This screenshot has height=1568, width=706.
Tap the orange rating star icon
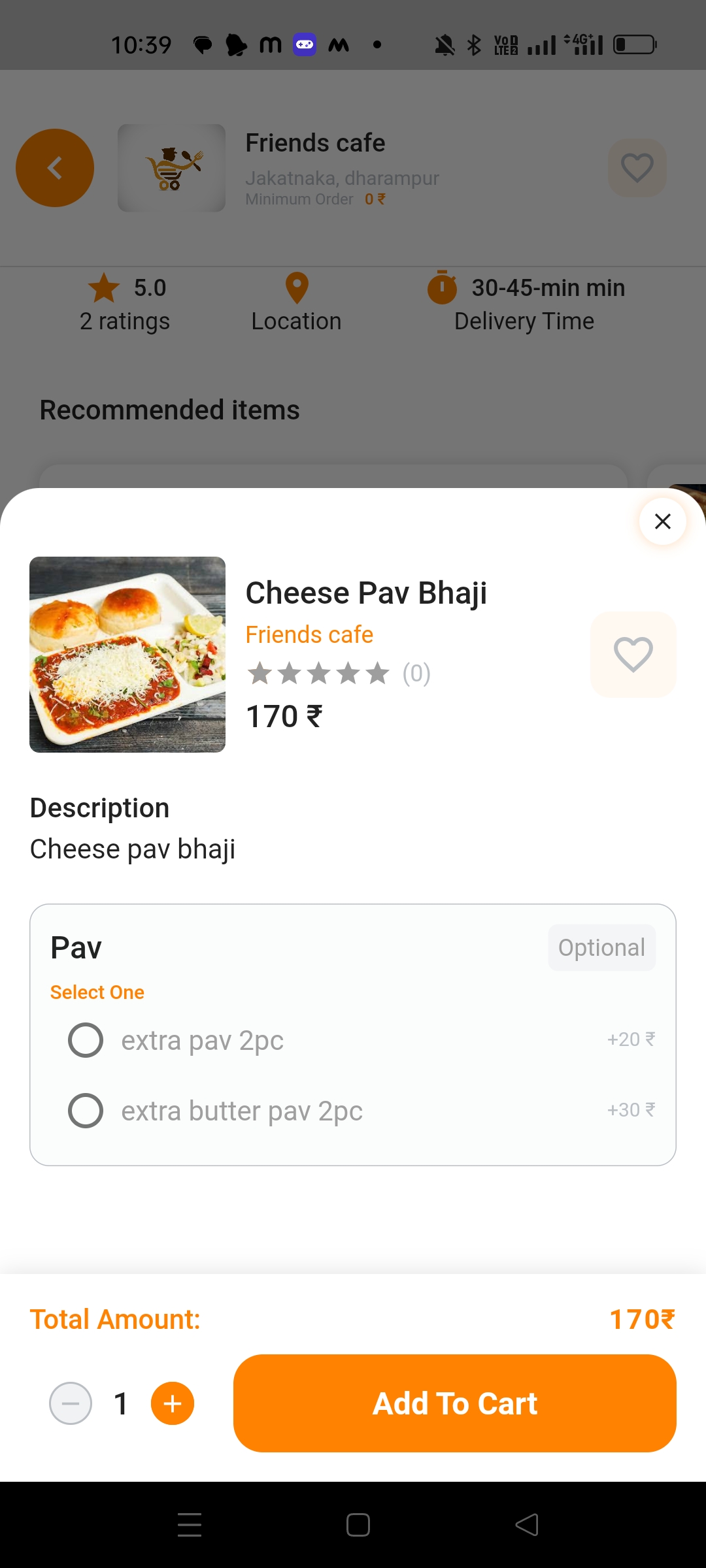(104, 288)
